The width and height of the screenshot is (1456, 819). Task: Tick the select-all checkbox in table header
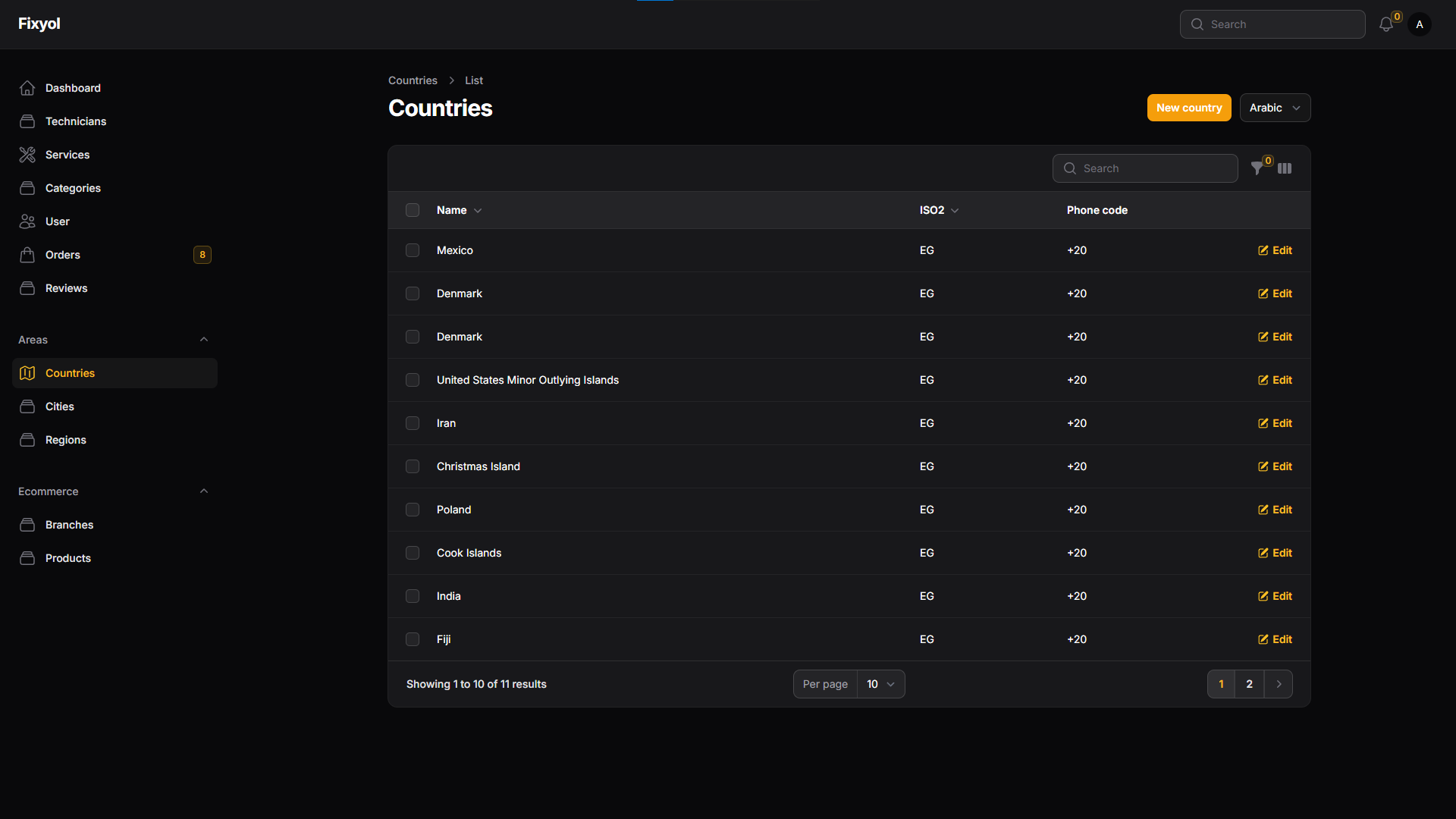pos(413,210)
